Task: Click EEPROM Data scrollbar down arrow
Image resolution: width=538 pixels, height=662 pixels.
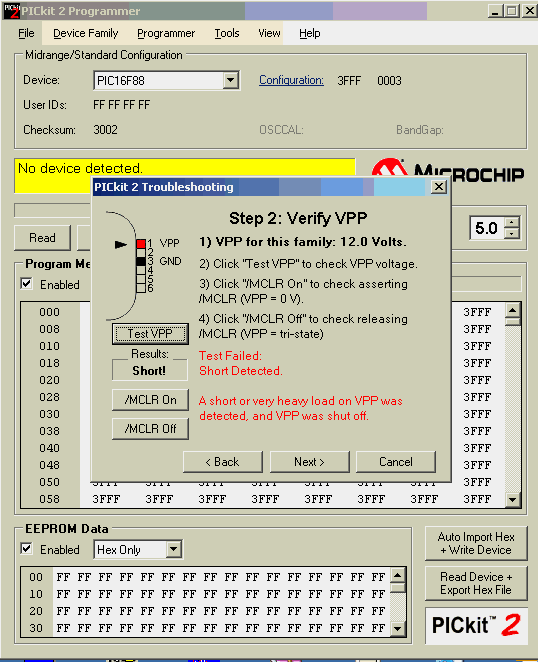Action: [x=397, y=629]
